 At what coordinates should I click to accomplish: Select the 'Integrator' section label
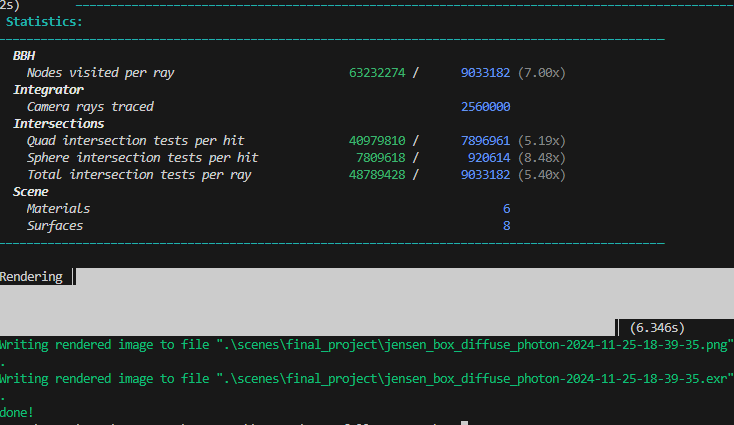(x=48, y=90)
